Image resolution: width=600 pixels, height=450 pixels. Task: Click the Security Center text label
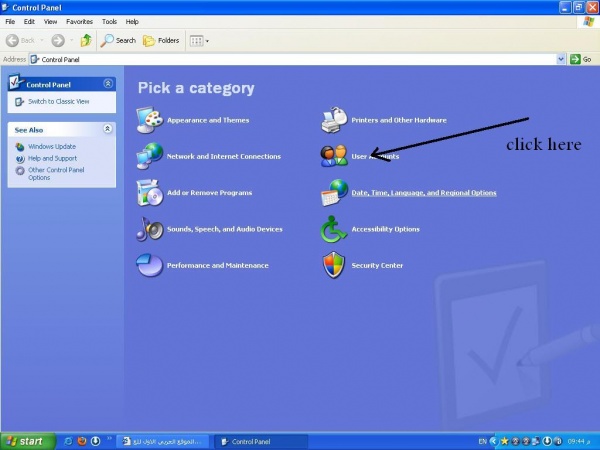point(377,266)
